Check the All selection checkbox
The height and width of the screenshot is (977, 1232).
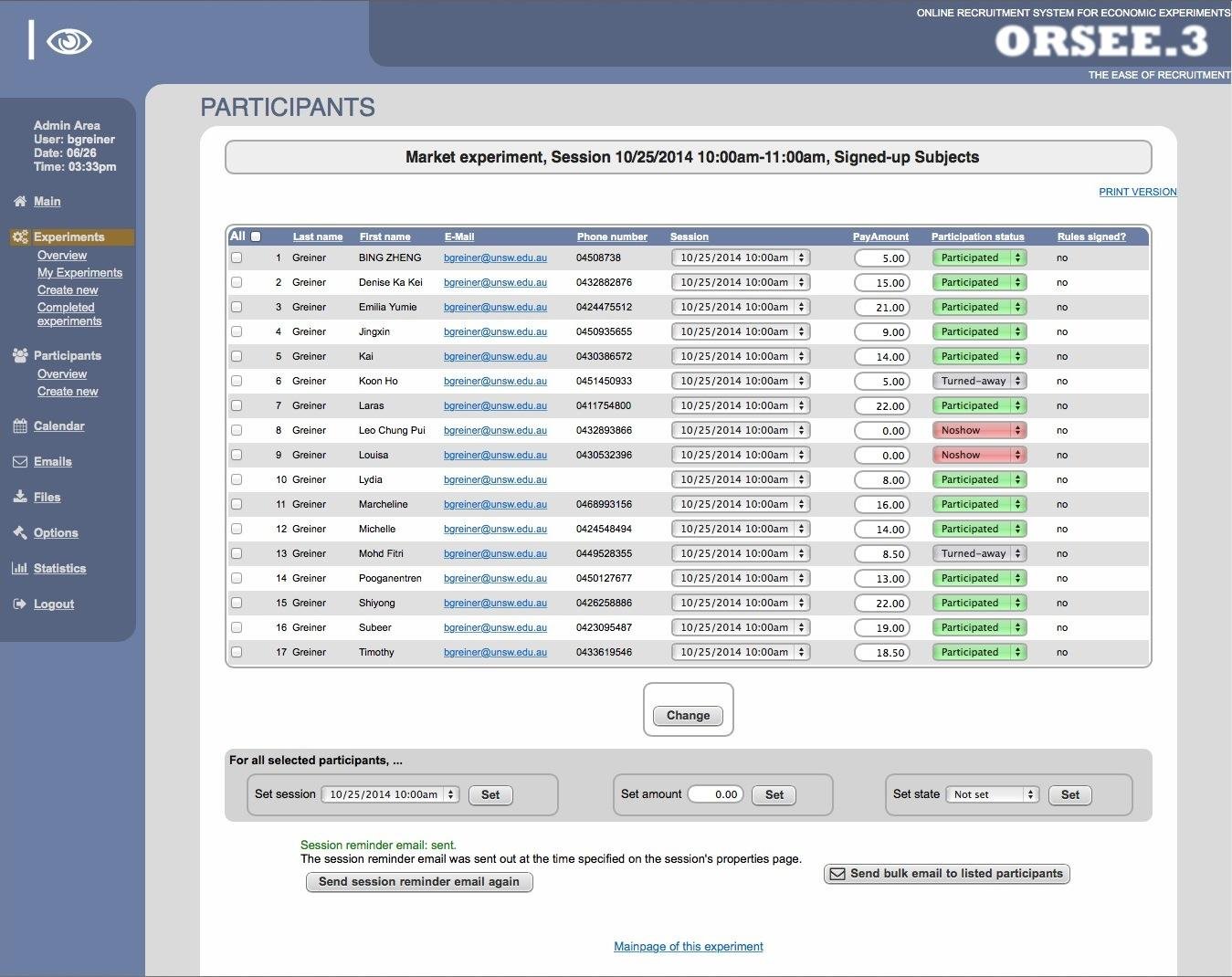(x=255, y=236)
